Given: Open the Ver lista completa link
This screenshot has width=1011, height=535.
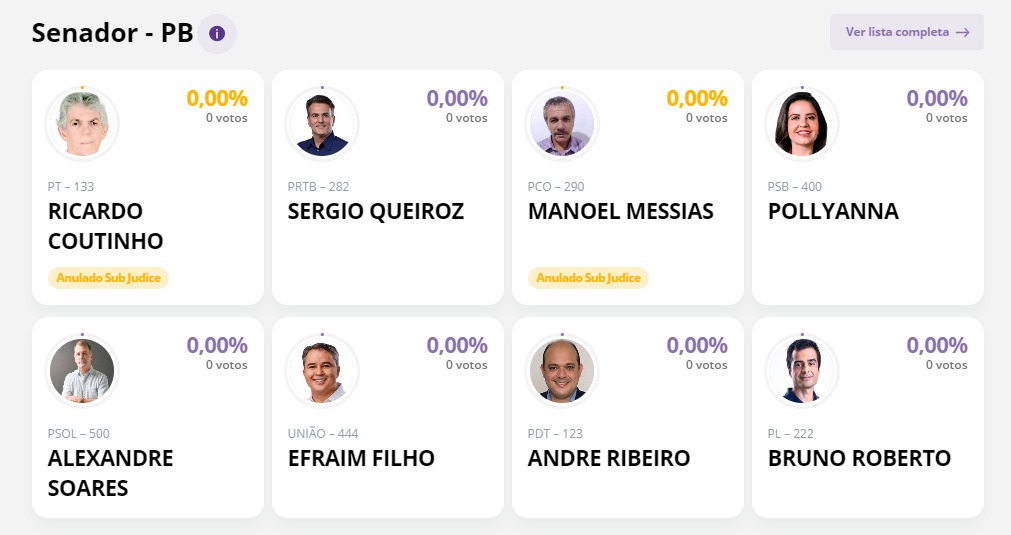Looking at the screenshot, I should [897, 32].
